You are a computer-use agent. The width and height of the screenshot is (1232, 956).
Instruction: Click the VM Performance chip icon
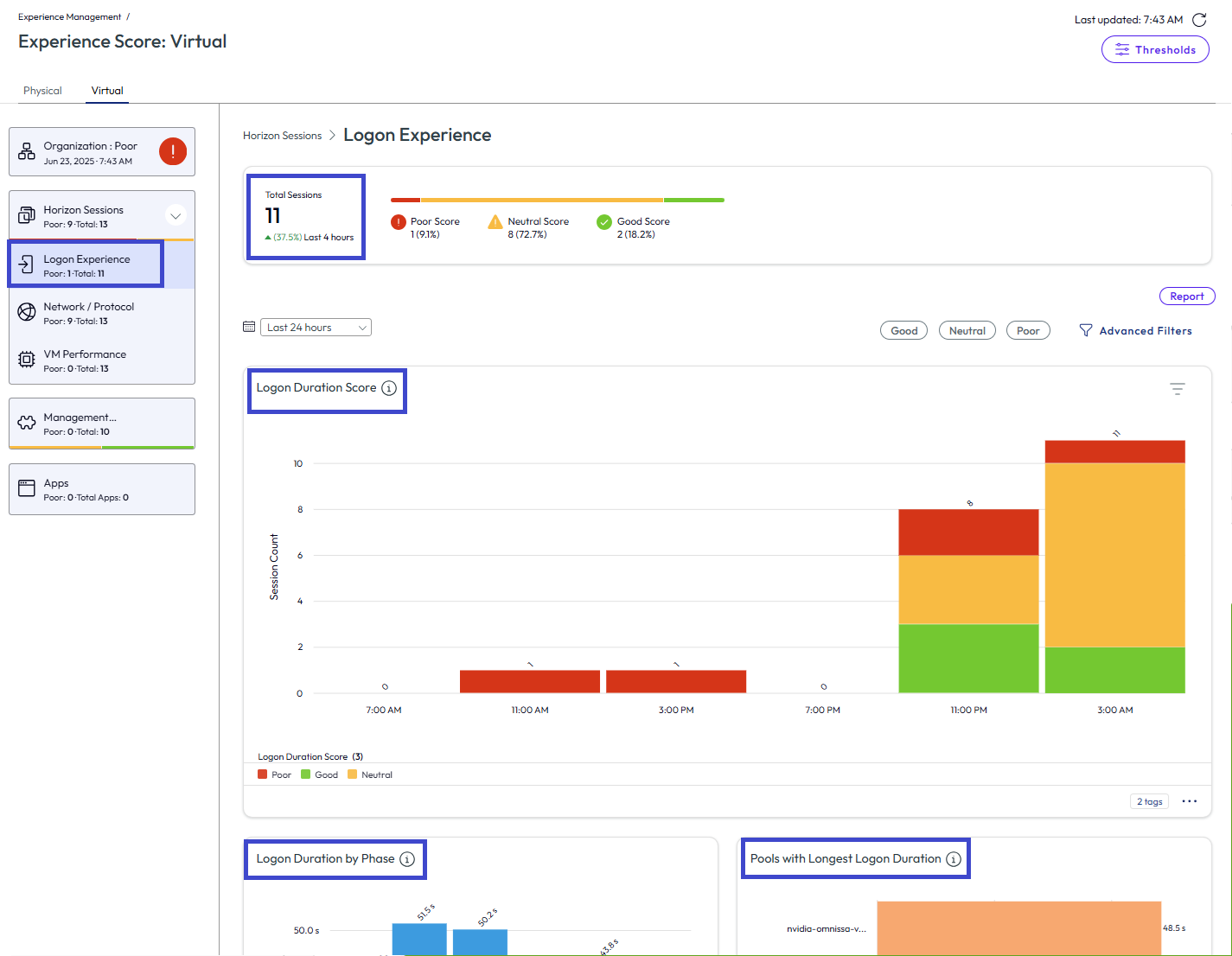(27, 360)
